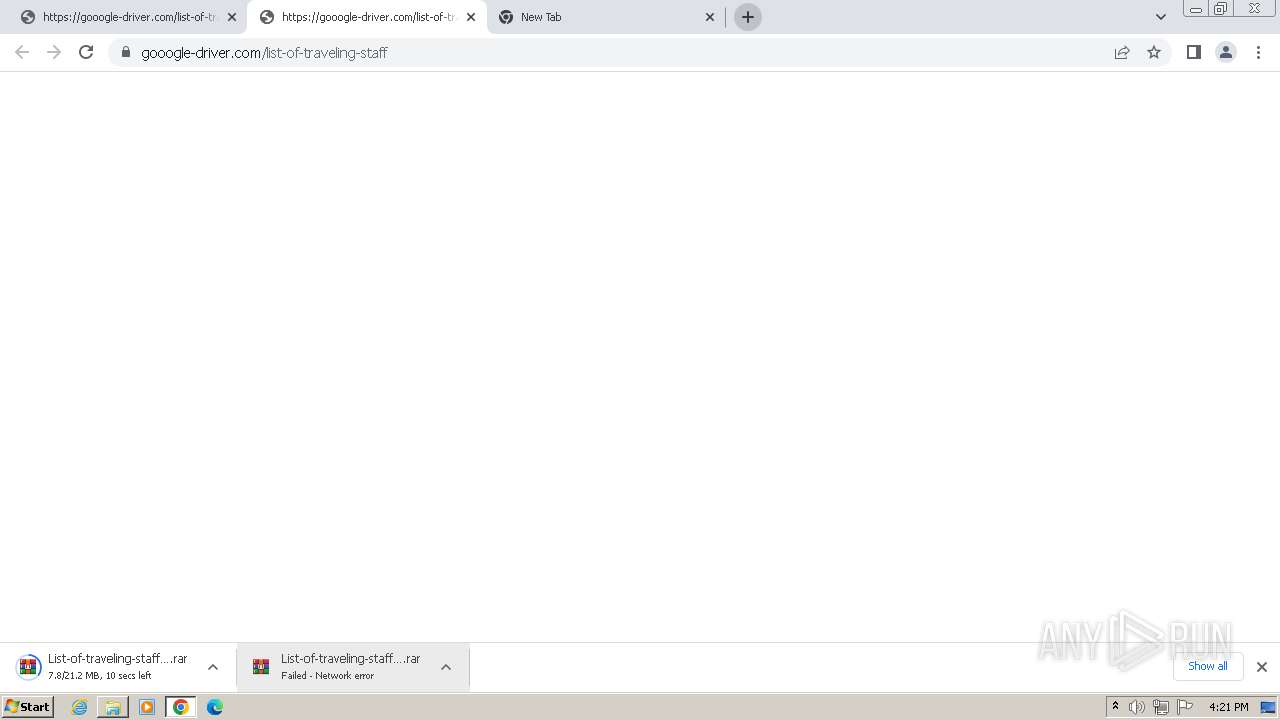Click the Show desktop tray button
This screenshot has height=720, width=1280.
click(x=1268, y=707)
